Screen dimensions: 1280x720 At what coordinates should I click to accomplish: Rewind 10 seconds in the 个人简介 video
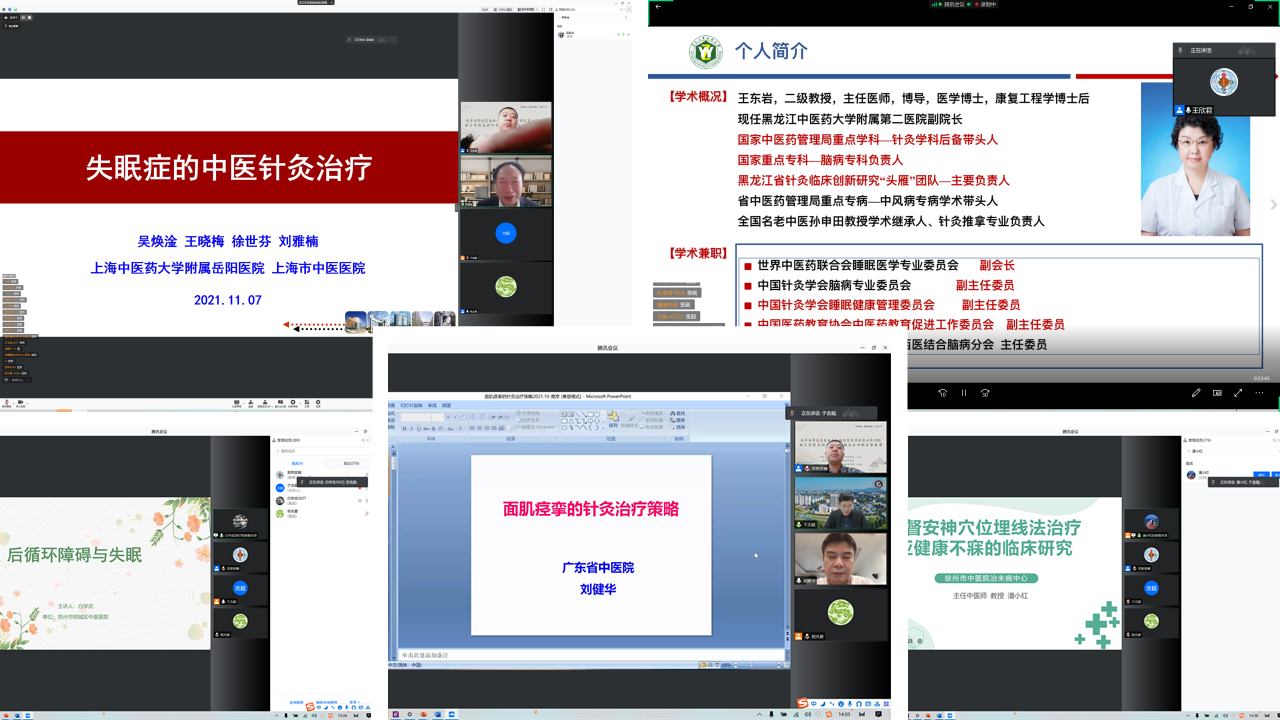click(943, 393)
